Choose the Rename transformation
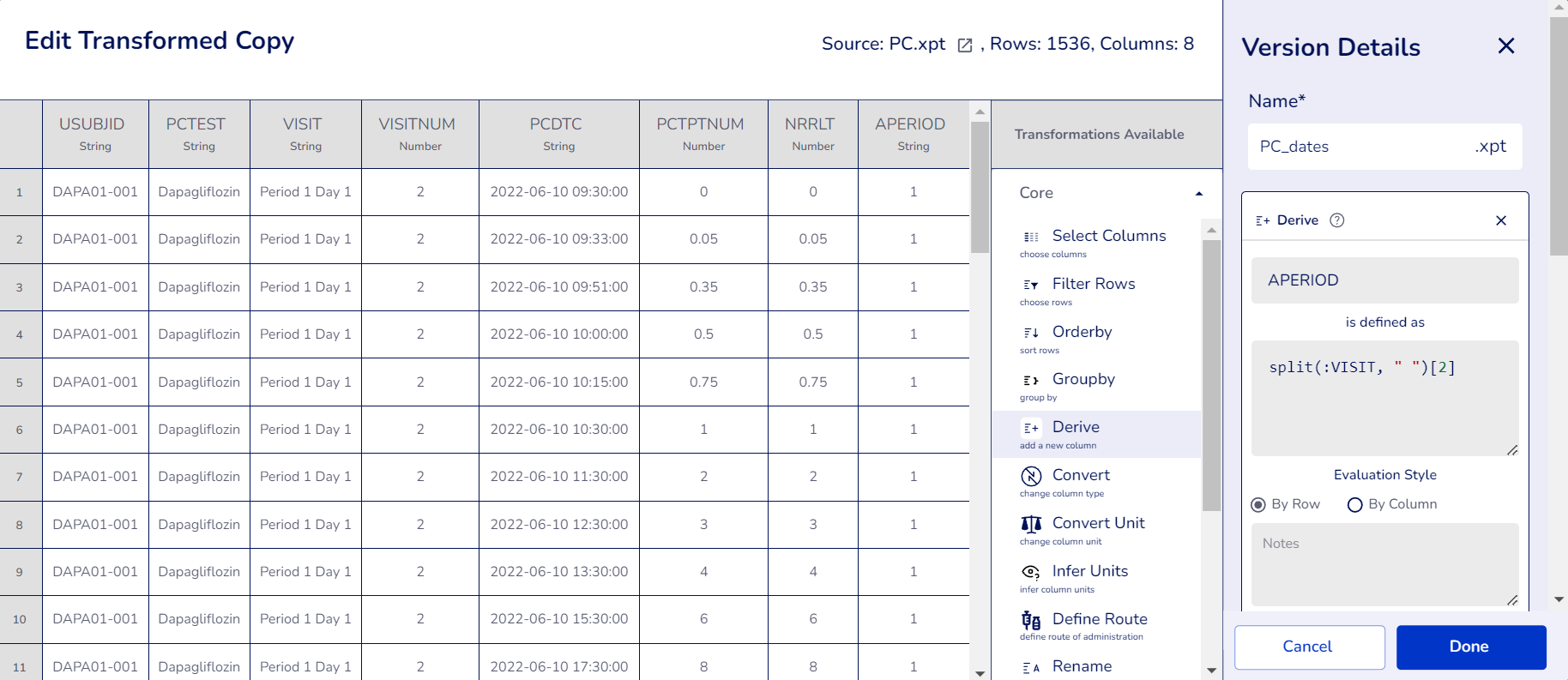Image resolution: width=1568 pixels, height=680 pixels. (1095, 666)
